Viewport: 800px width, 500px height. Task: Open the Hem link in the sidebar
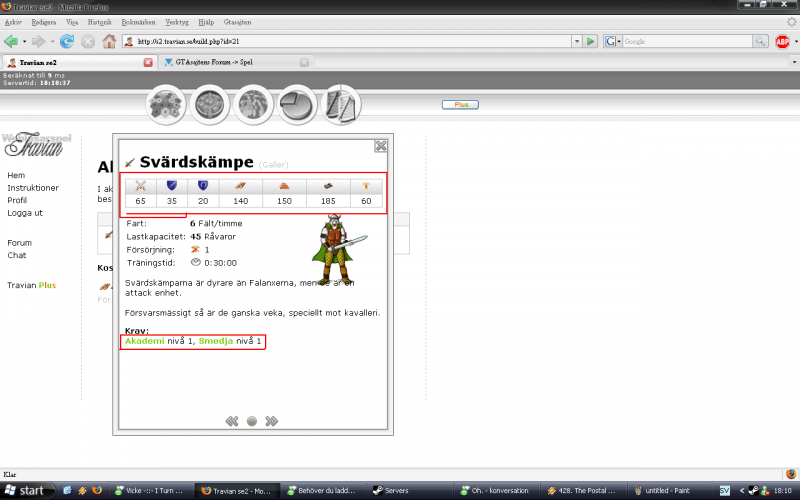point(16,175)
